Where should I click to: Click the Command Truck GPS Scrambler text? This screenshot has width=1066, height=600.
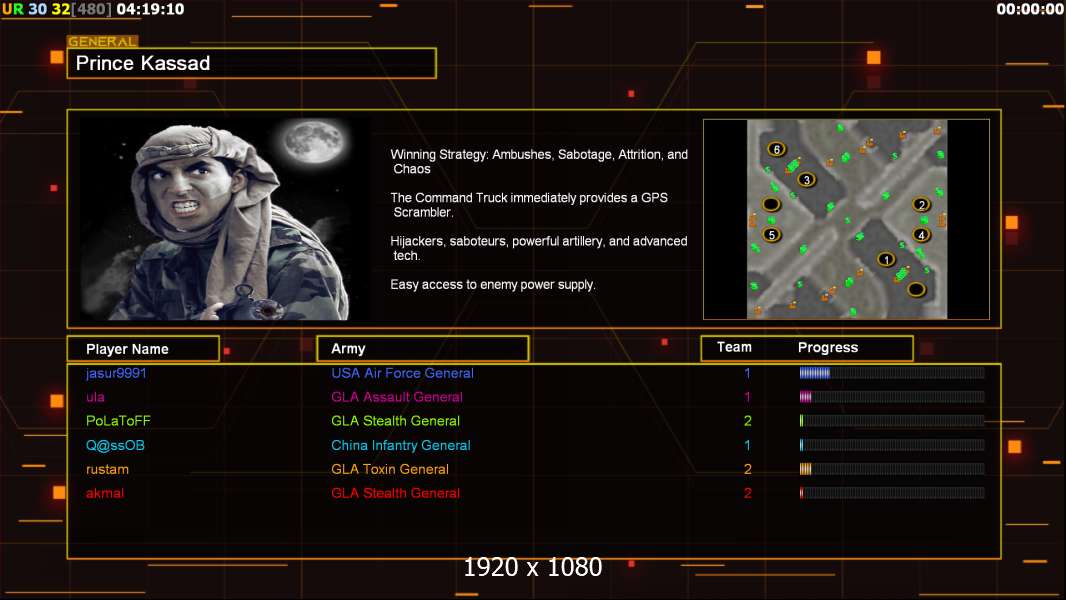pyautogui.click(x=529, y=205)
